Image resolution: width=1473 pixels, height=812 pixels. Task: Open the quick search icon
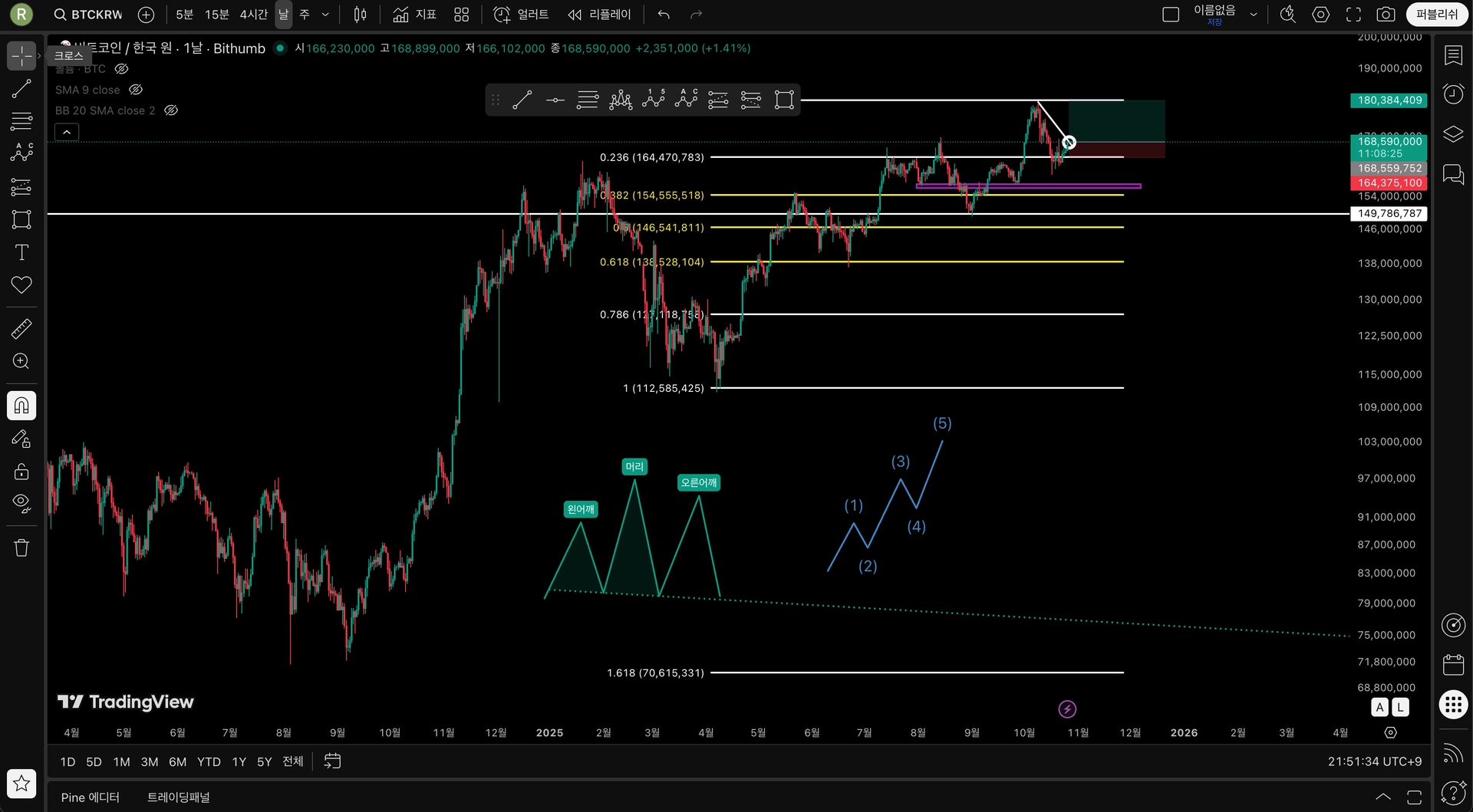coord(1288,15)
